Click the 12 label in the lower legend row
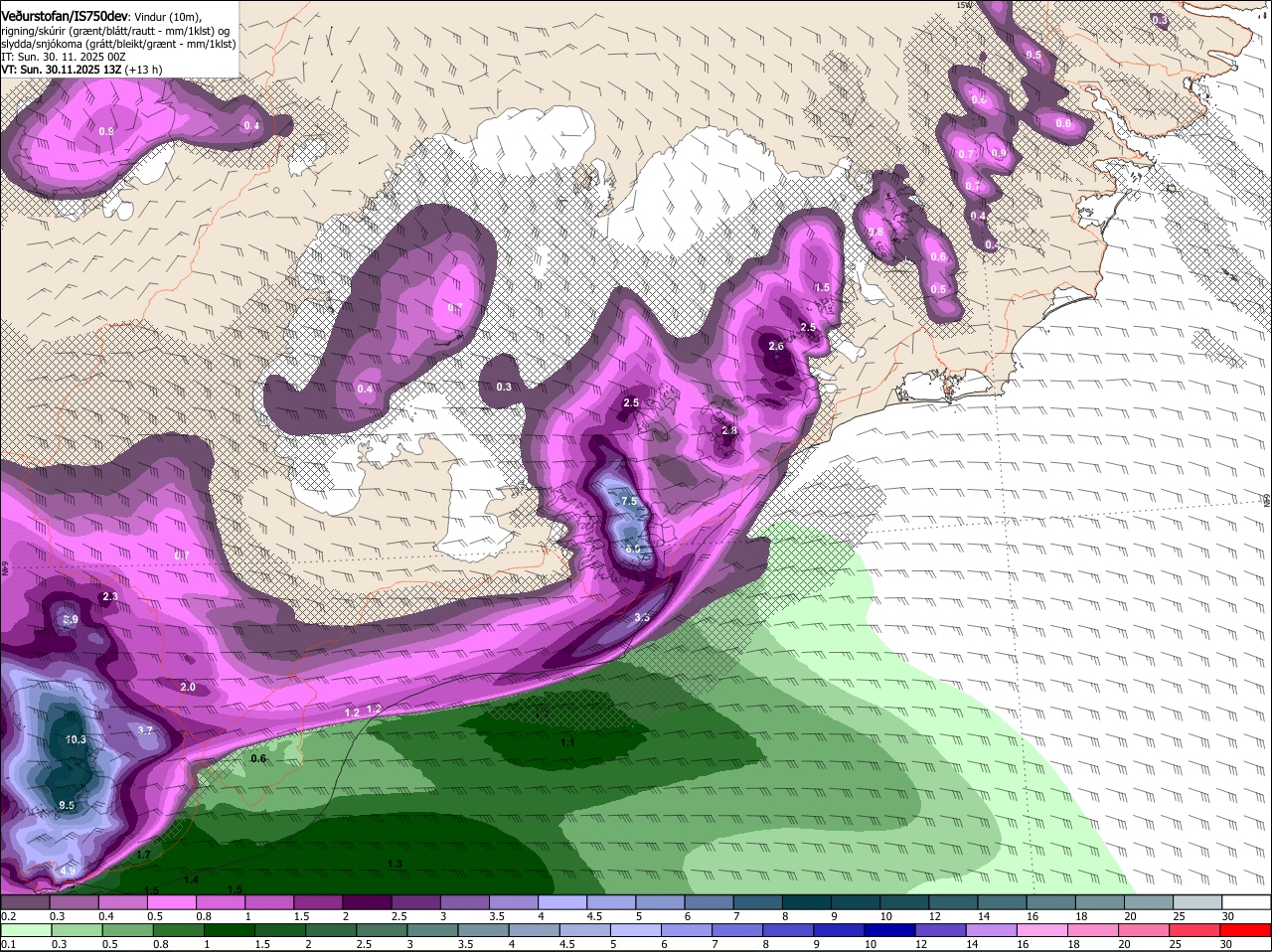Screen dimensions: 1272x952 (921, 944)
